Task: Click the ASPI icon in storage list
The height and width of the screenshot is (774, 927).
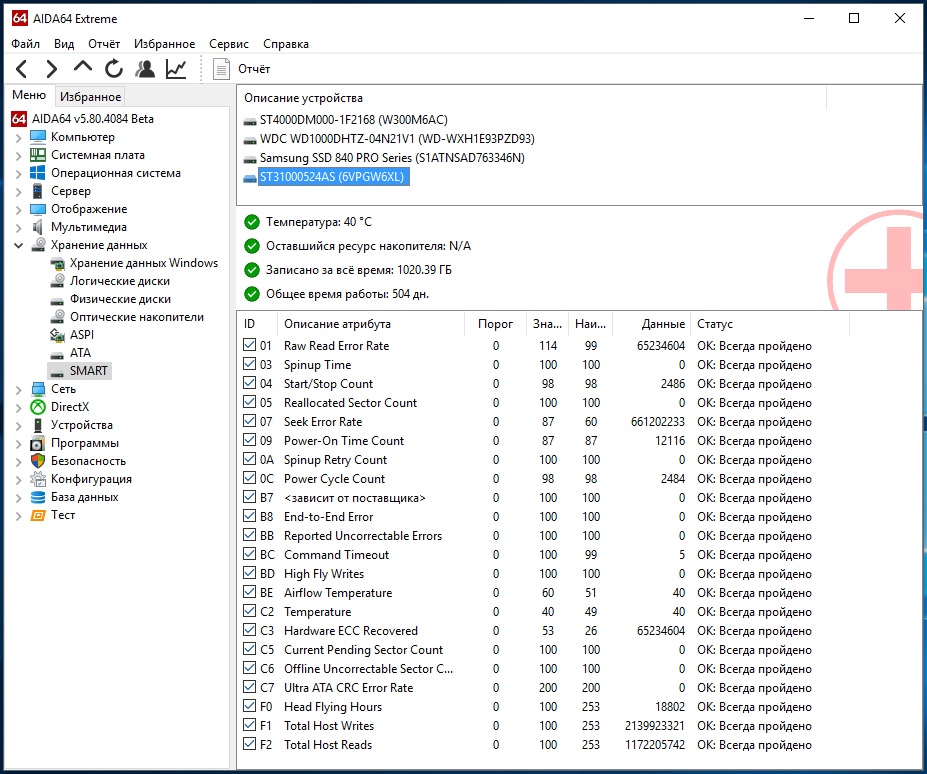Action: click(57, 335)
